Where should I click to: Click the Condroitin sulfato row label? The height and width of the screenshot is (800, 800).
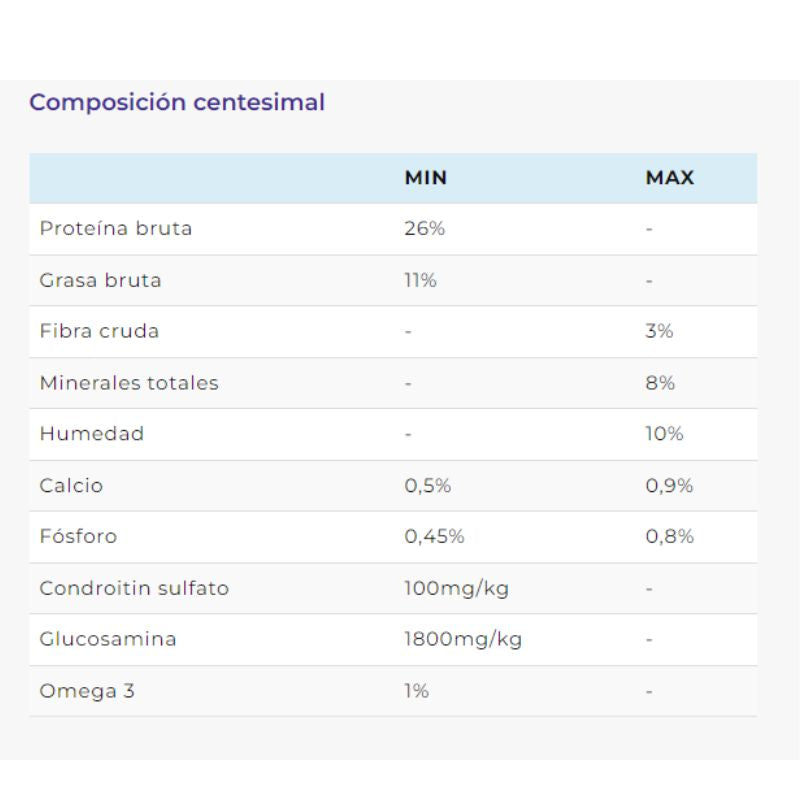(x=134, y=588)
